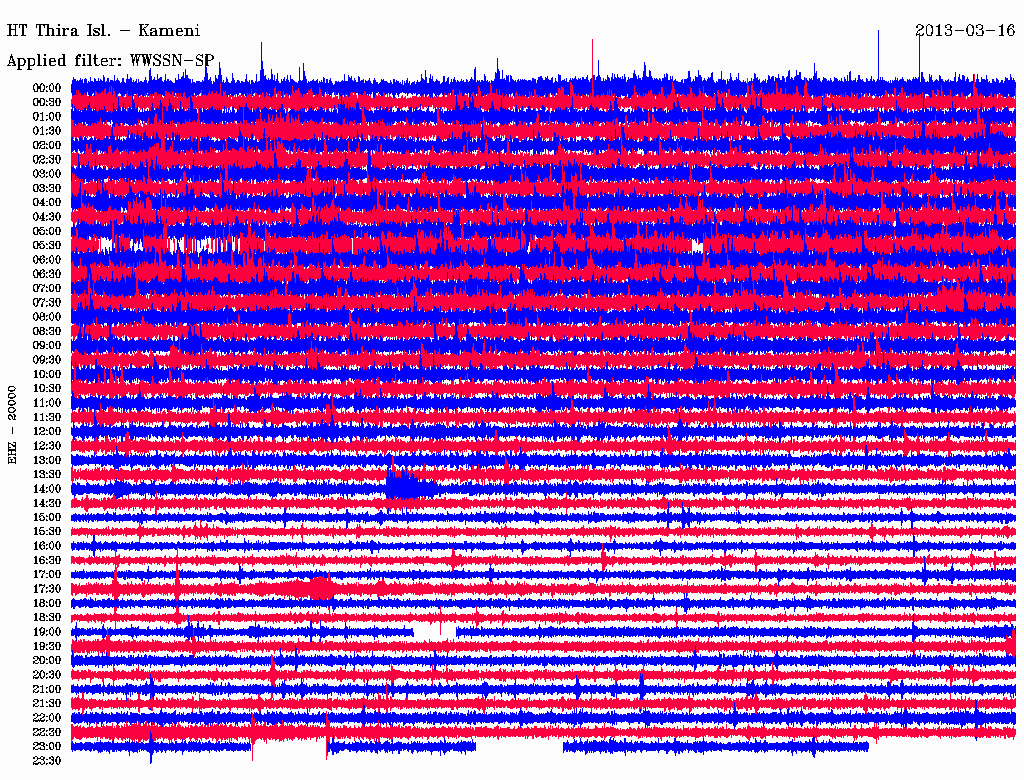Click the 03:30 time label
This screenshot has width=1024, height=780.
(47, 188)
